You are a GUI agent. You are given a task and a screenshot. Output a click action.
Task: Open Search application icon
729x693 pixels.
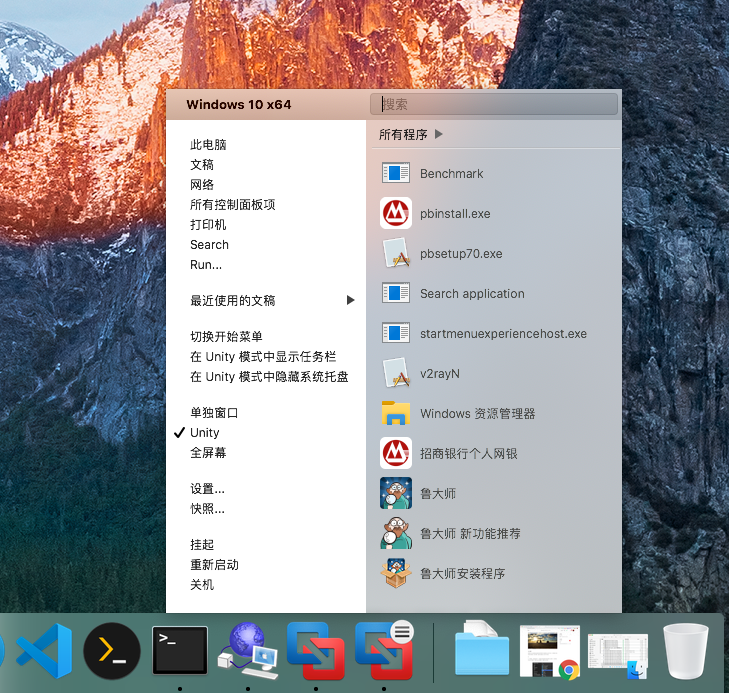click(396, 293)
